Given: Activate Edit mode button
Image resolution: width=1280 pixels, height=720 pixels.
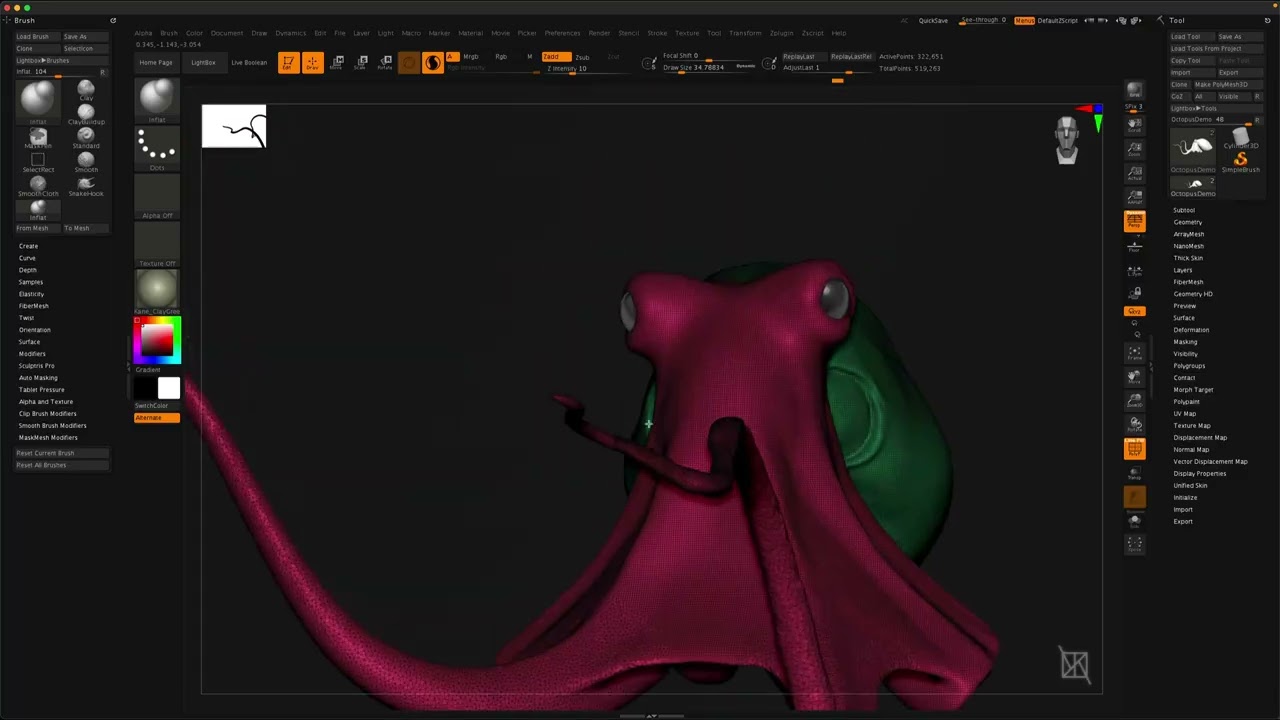Looking at the screenshot, I should pyautogui.click(x=288, y=63).
